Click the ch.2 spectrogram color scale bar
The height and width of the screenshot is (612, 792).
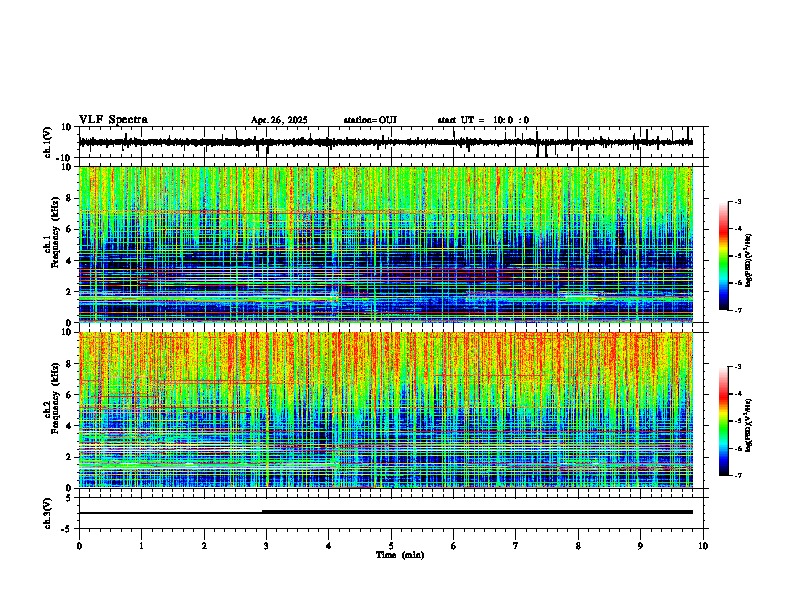(x=723, y=420)
